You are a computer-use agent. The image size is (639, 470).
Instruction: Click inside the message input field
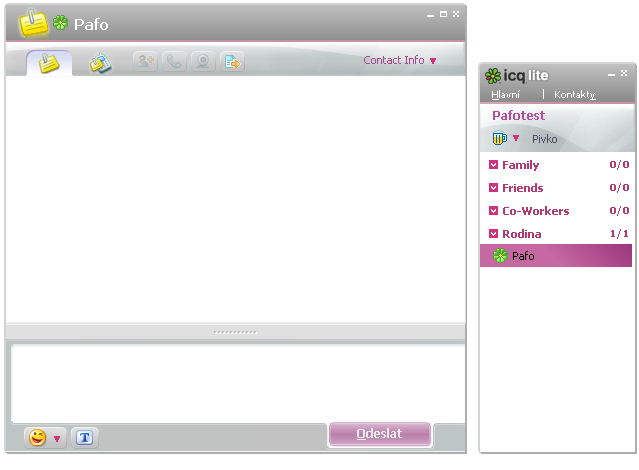coord(238,384)
